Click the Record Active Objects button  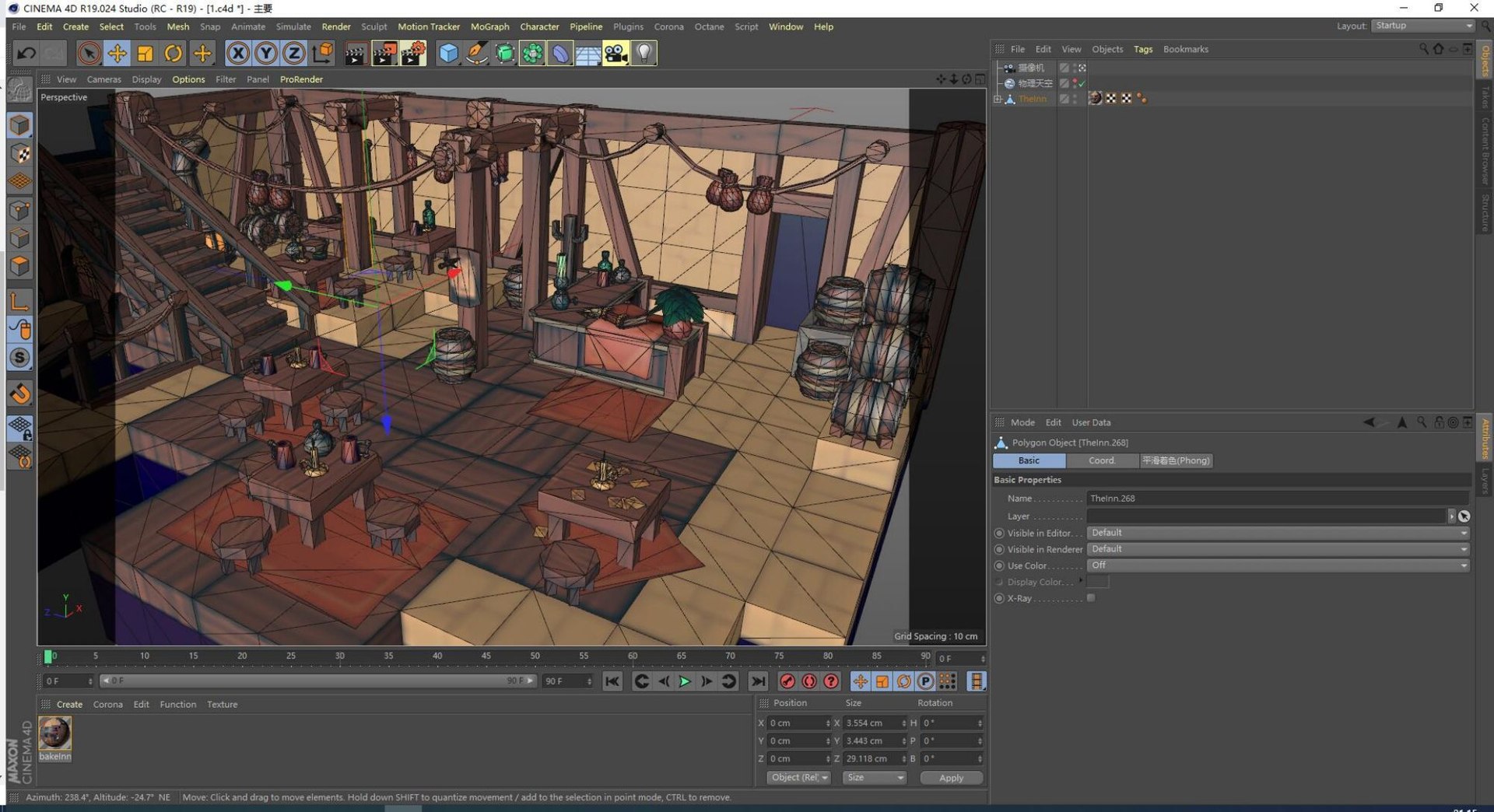click(x=787, y=681)
